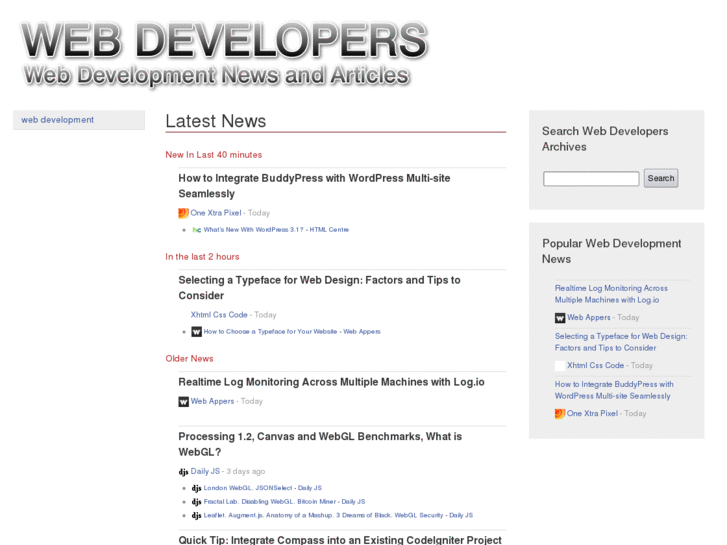Screen dimensions: 727x545
Task: Visit Web Appers source under Log.io headline
Action: 212,401
